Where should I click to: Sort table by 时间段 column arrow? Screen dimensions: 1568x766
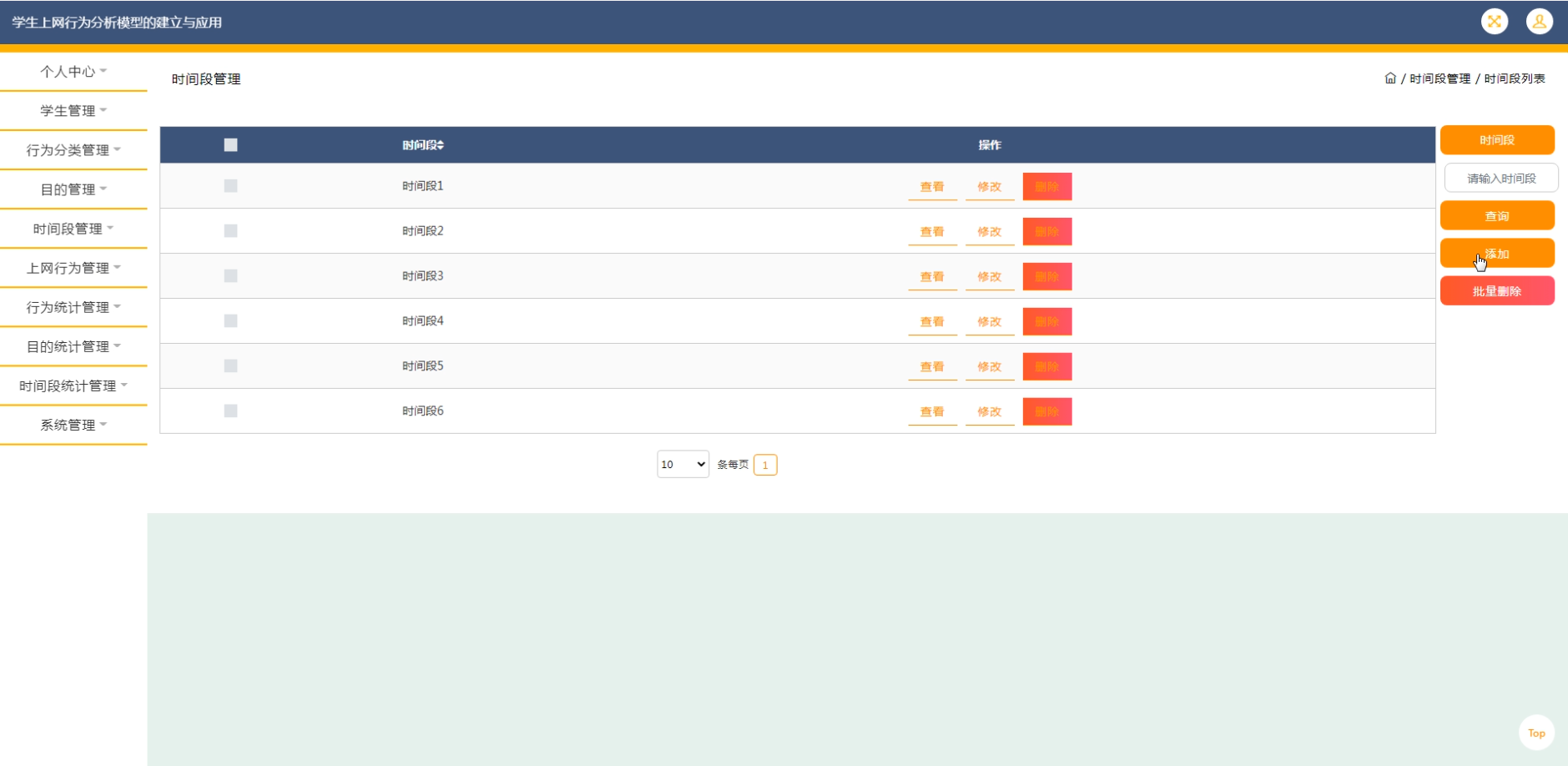(x=441, y=145)
